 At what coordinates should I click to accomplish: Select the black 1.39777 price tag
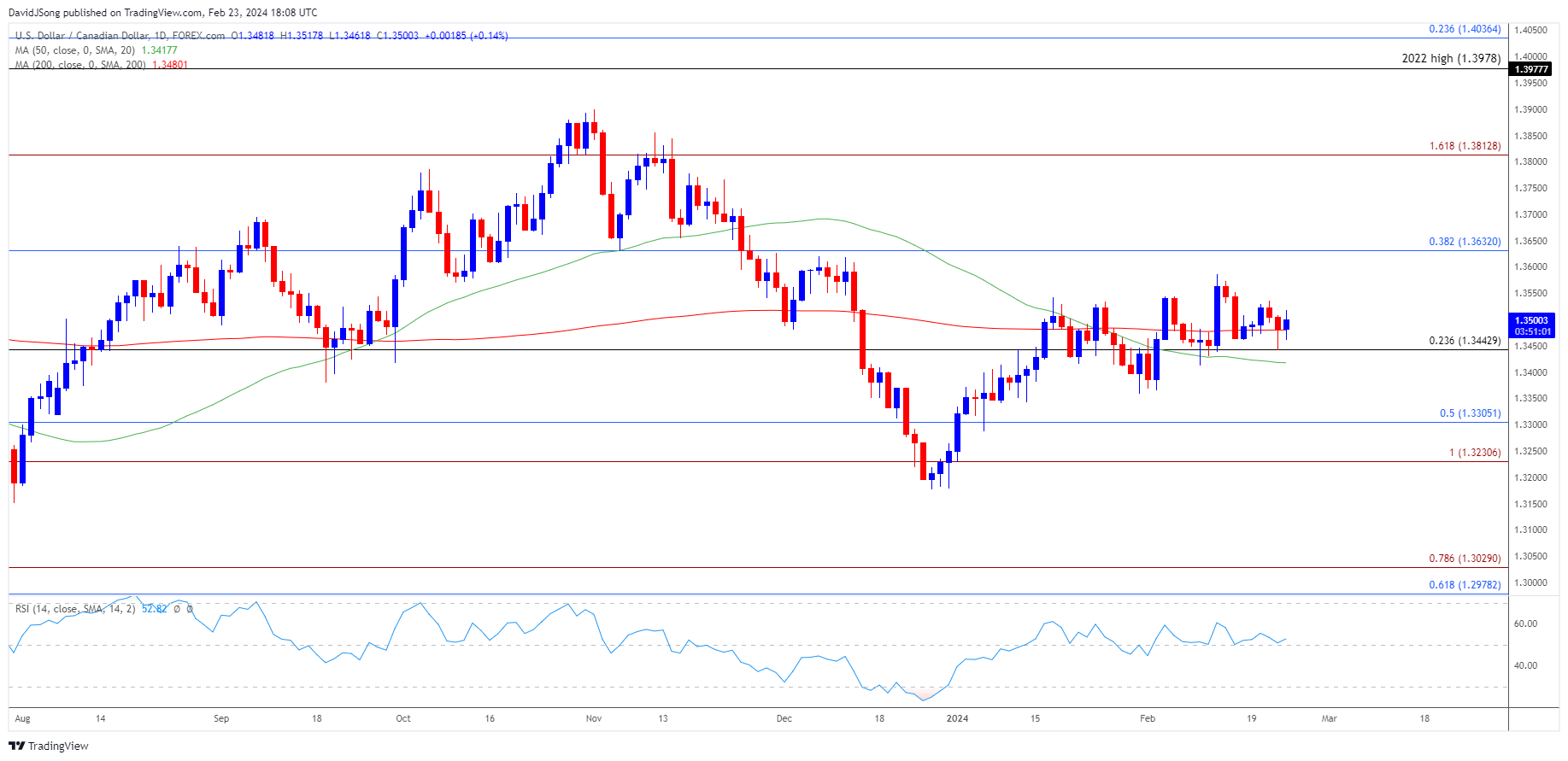pyautogui.click(x=1530, y=69)
